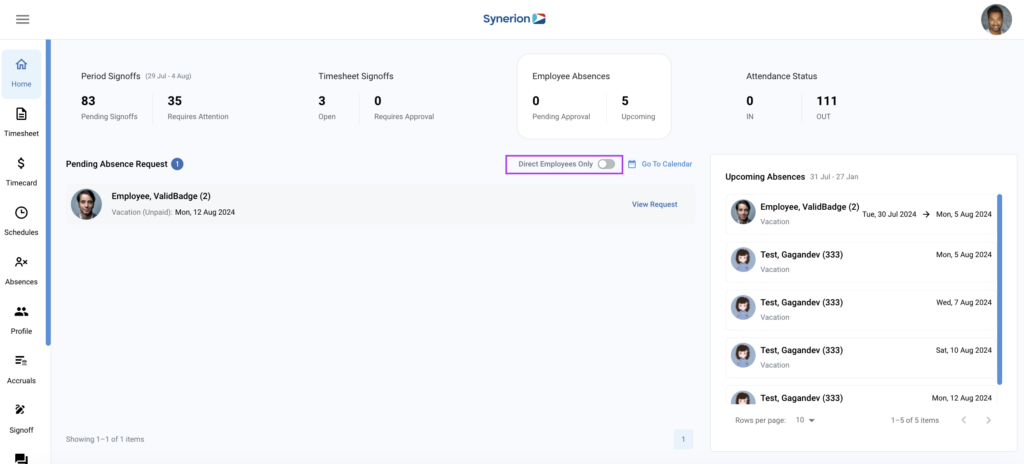Open the hamburger menu icon

pyautogui.click(x=23, y=20)
